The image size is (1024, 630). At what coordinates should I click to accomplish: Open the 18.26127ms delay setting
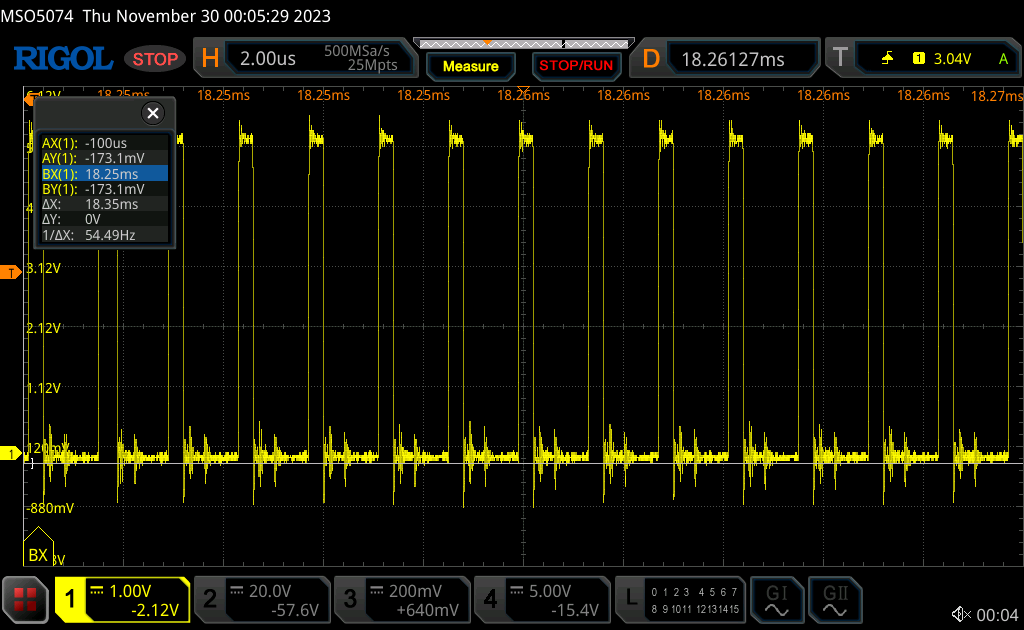pos(740,59)
